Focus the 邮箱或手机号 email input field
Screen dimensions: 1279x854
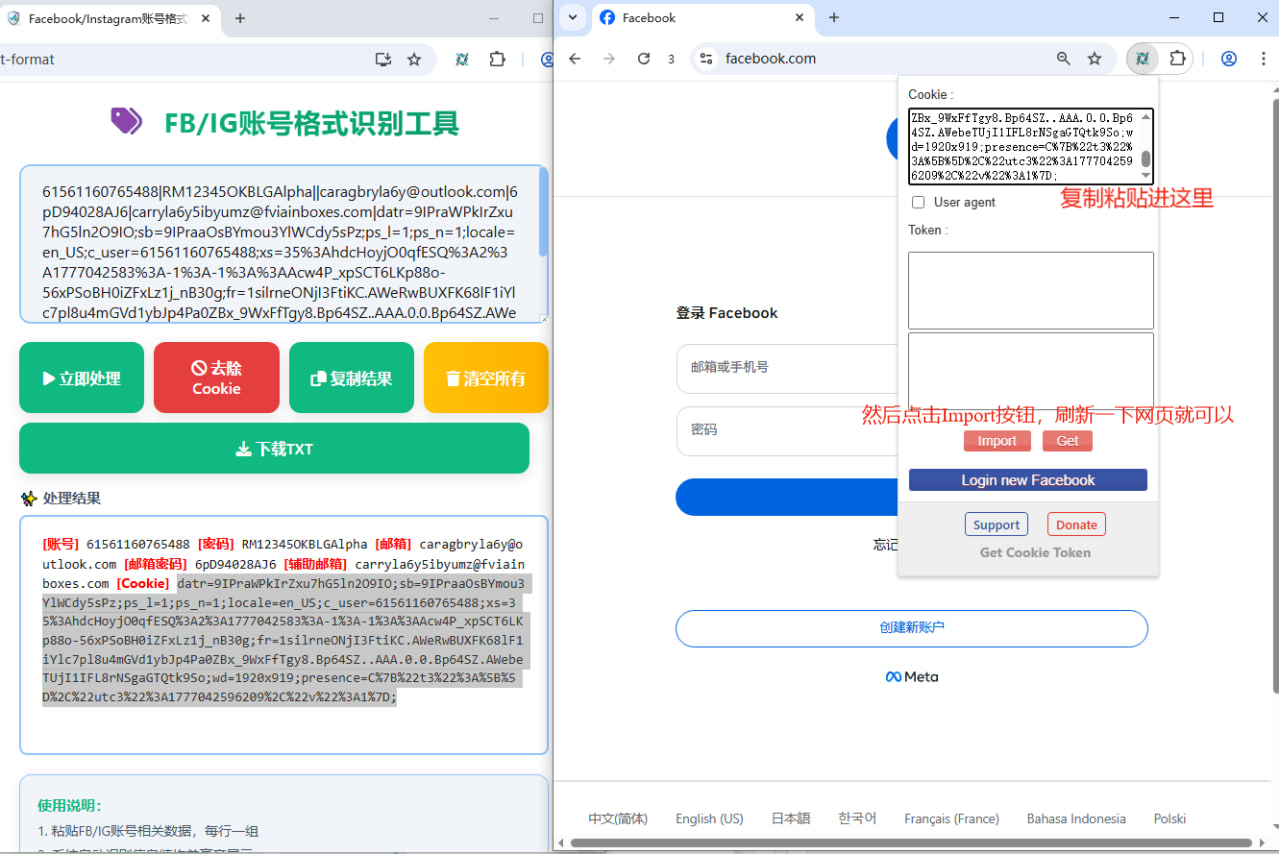[x=787, y=368]
